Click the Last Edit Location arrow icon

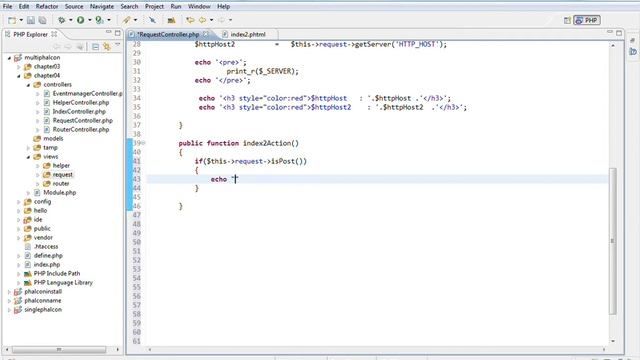[190, 20]
